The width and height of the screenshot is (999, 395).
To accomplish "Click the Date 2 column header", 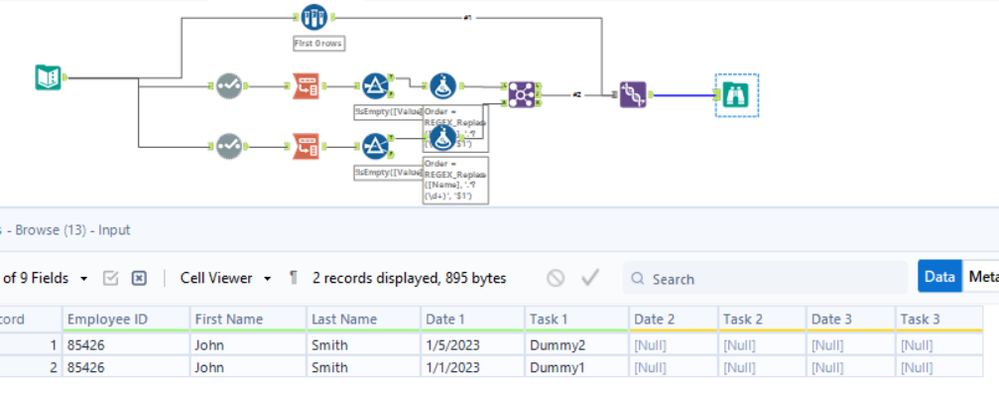I will click(674, 319).
